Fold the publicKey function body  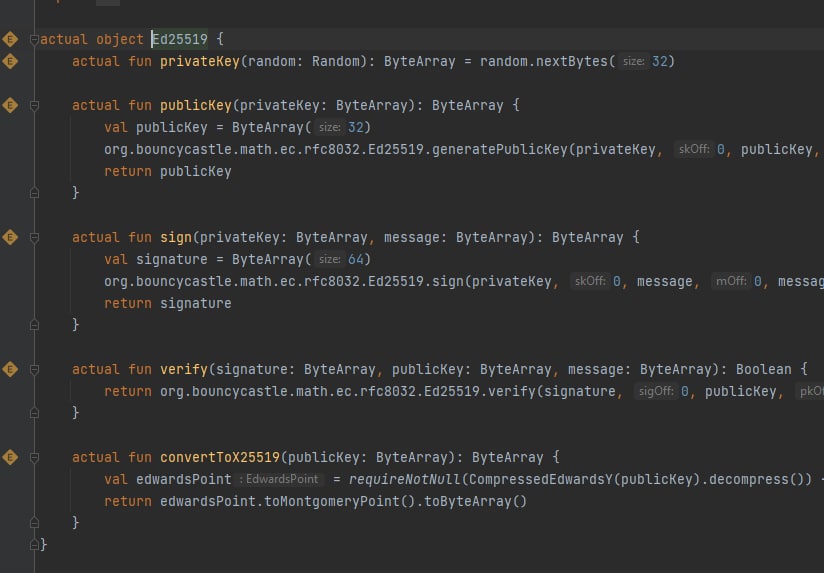[34, 106]
